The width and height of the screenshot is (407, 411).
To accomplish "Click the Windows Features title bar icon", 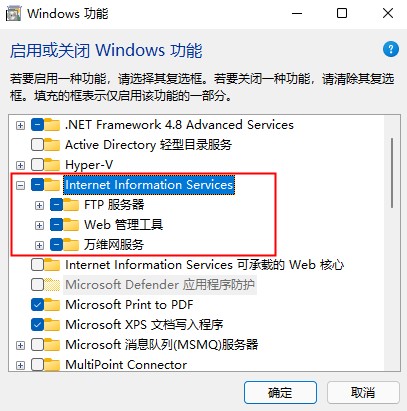I will (14, 13).
